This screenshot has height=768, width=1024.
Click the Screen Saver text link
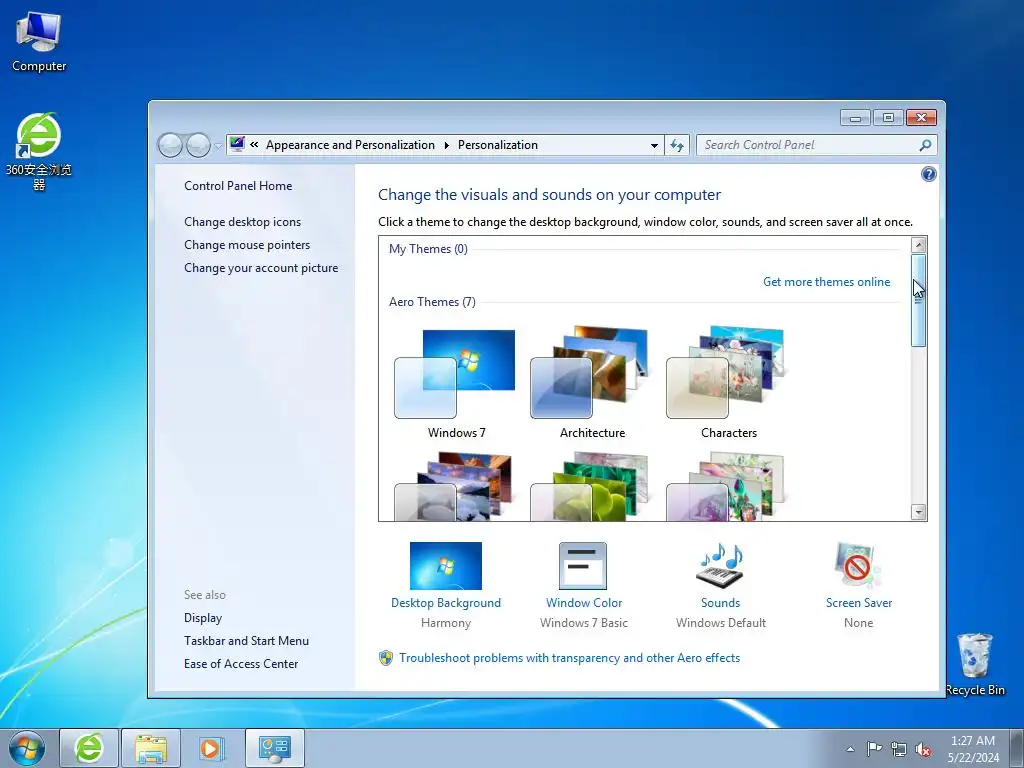tap(859, 603)
